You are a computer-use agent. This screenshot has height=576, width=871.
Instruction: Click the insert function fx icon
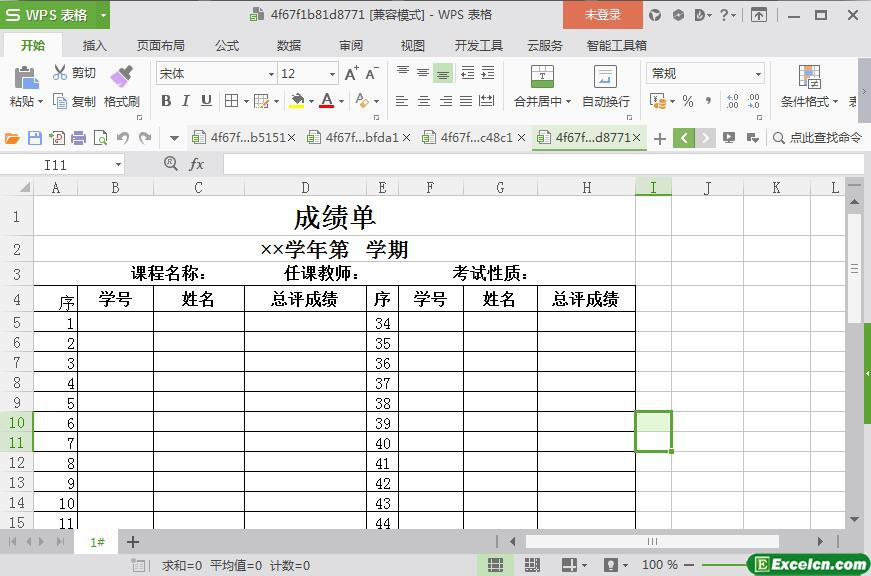click(x=197, y=164)
